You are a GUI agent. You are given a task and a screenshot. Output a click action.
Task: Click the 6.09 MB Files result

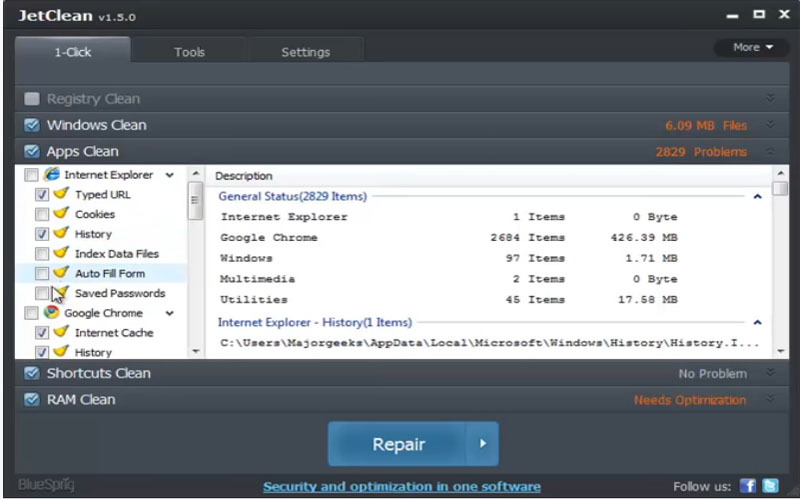pos(706,126)
